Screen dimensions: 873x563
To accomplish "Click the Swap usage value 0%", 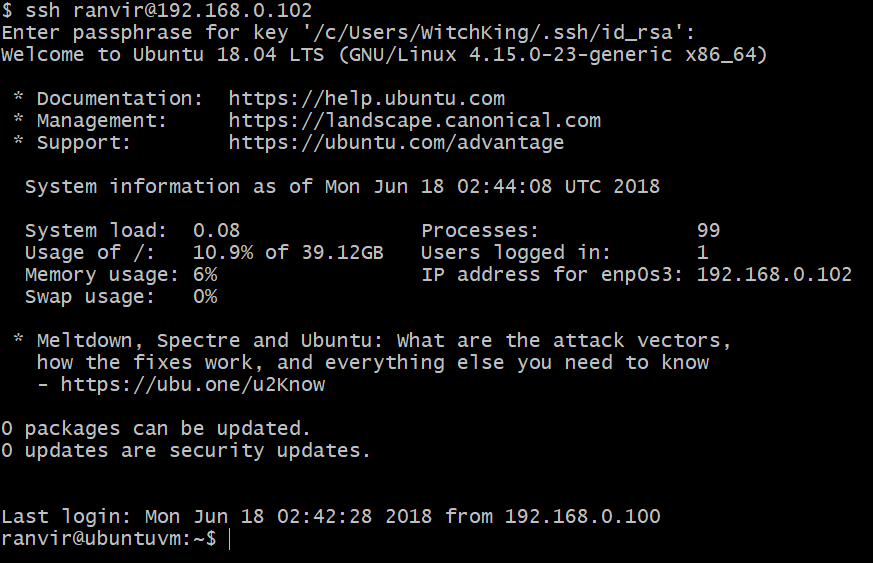I will click(x=204, y=297).
